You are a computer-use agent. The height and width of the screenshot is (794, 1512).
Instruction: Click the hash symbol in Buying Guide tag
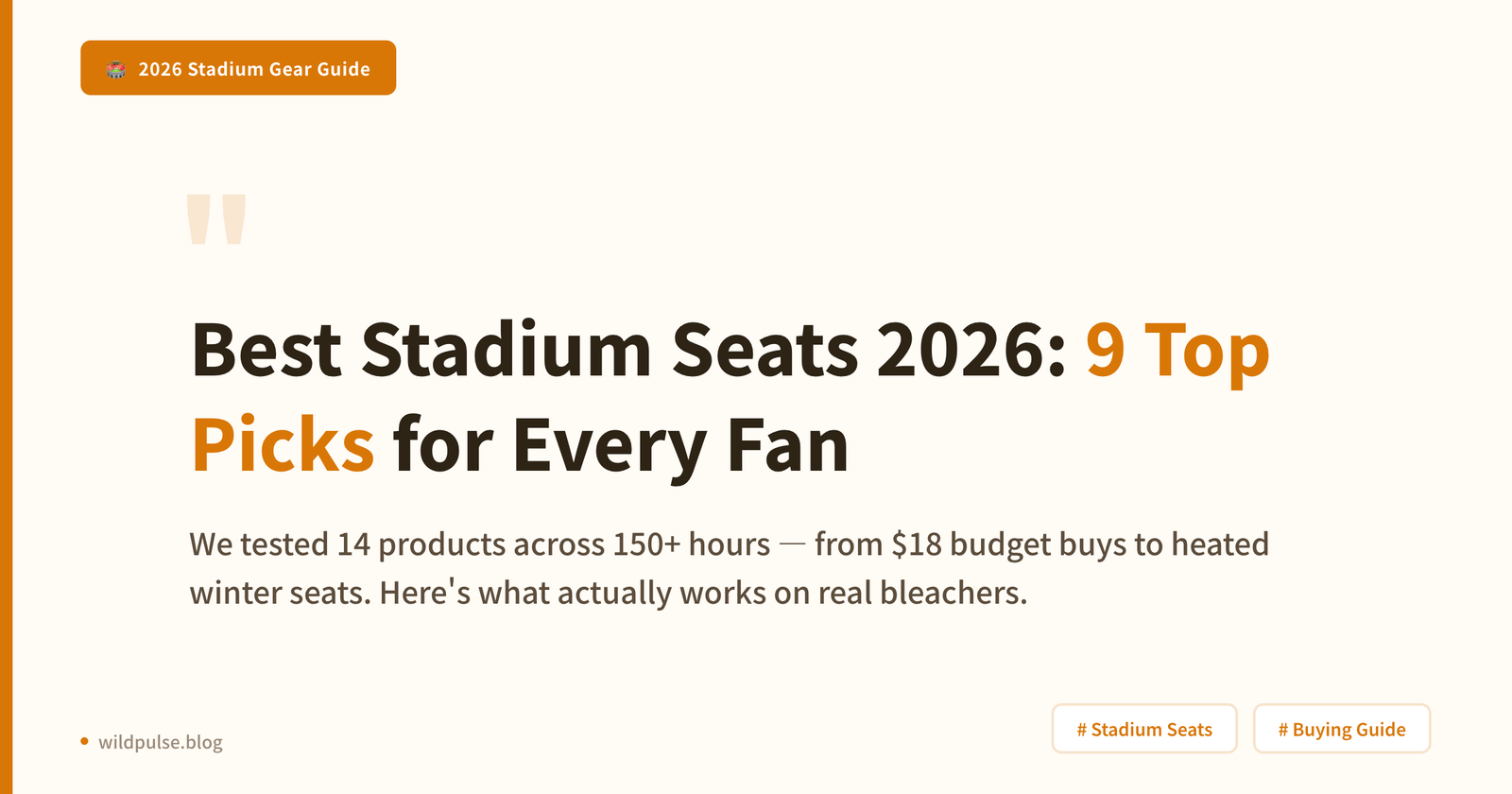(1282, 730)
